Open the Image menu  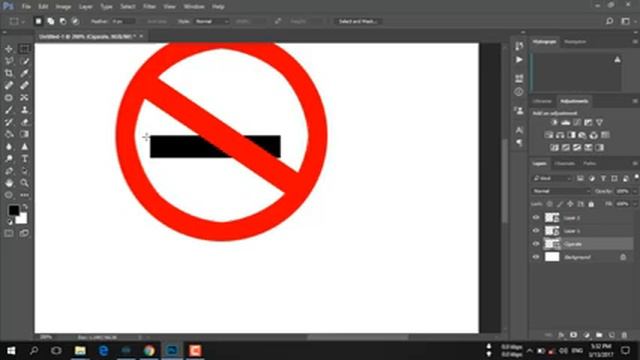click(x=63, y=7)
